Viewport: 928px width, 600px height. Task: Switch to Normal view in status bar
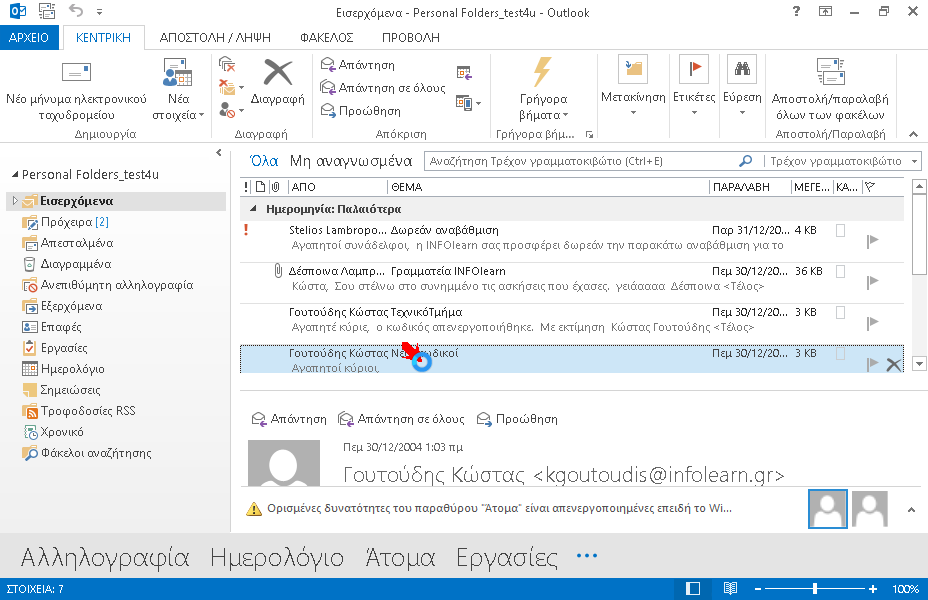[x=692, y=588]
